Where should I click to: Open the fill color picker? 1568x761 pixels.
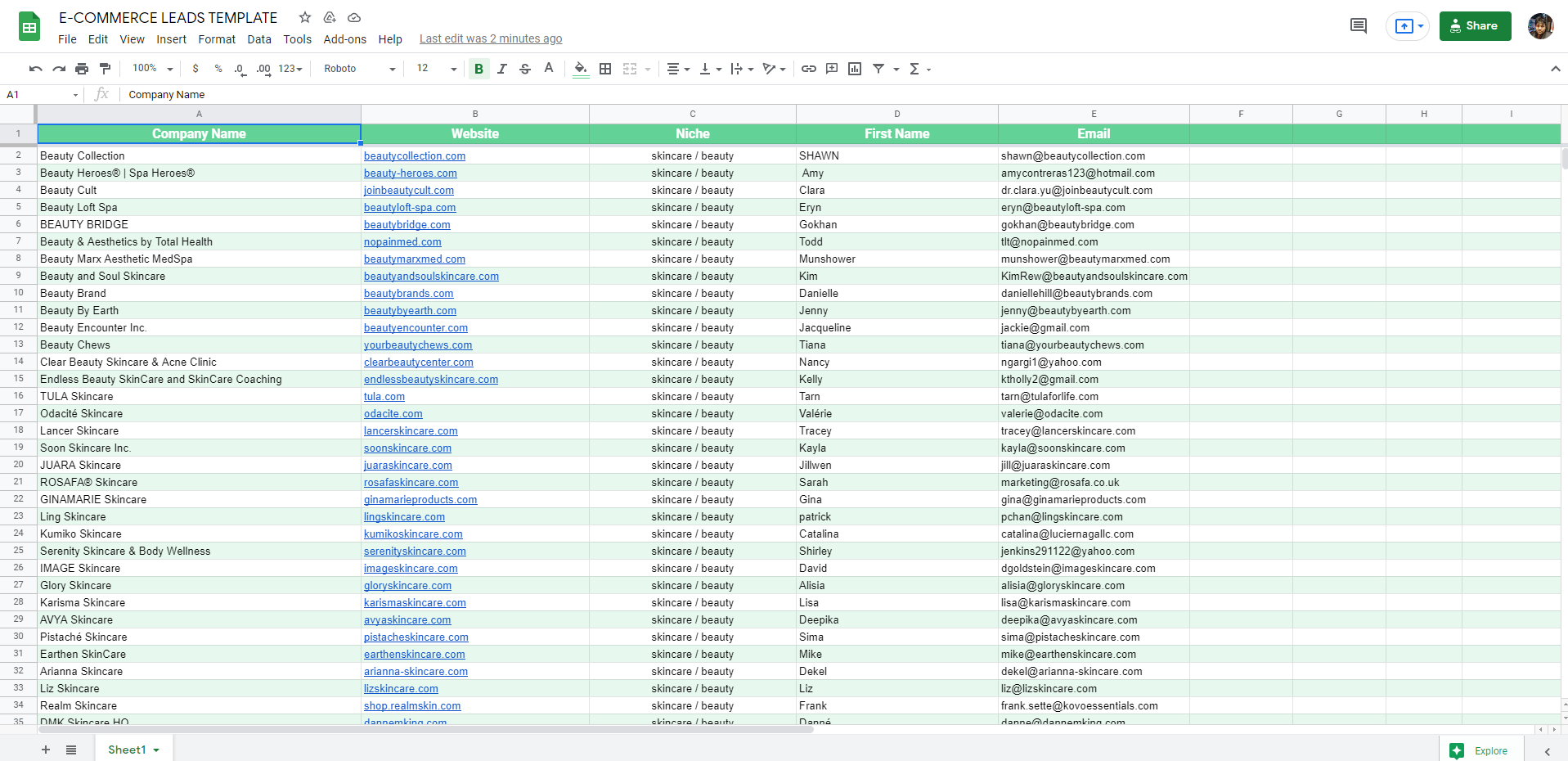point(581,69)
